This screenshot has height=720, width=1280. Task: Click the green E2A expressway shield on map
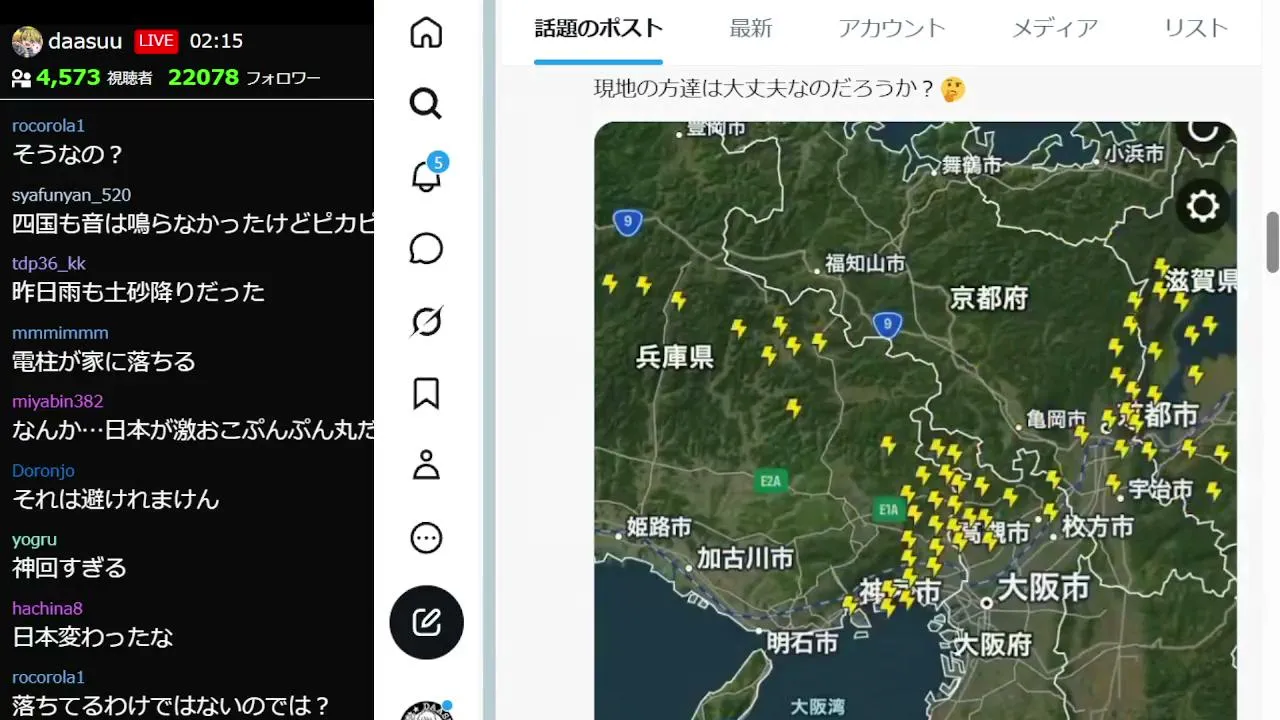tap(770, 481)
